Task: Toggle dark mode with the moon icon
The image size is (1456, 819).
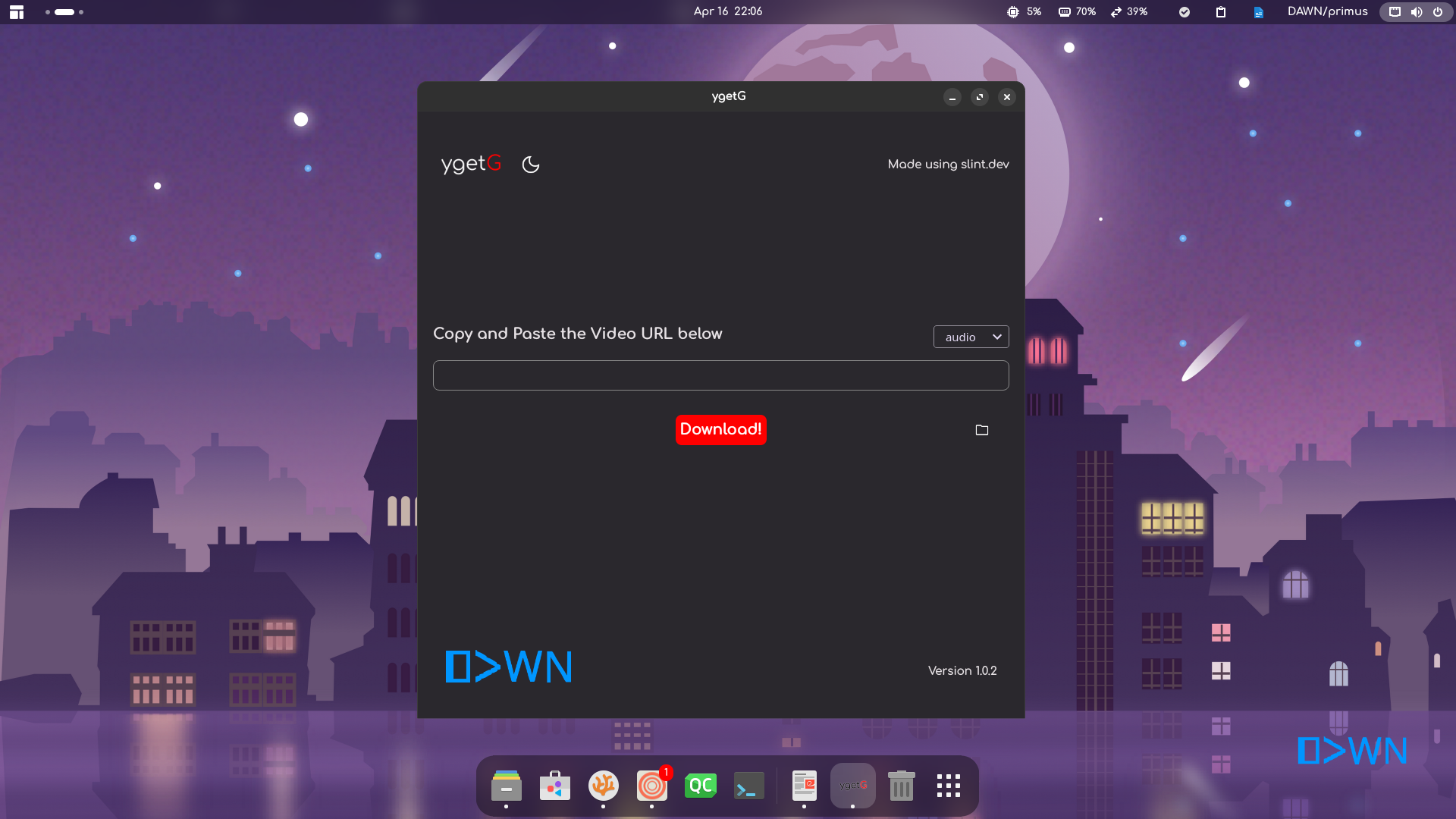Action: pyautogui.click(x=531, y=164)
